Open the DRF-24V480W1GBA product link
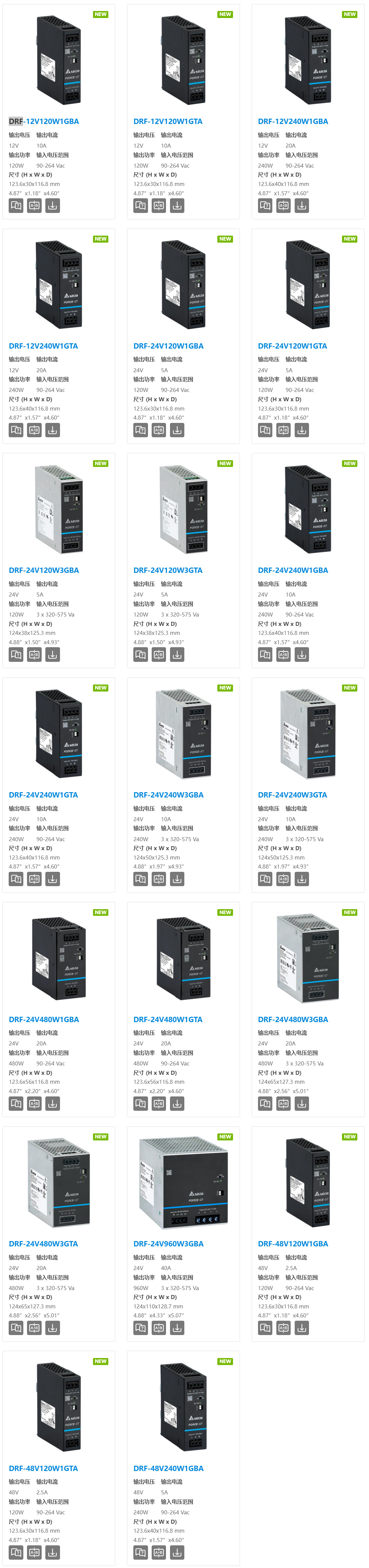 [44, 1019]
